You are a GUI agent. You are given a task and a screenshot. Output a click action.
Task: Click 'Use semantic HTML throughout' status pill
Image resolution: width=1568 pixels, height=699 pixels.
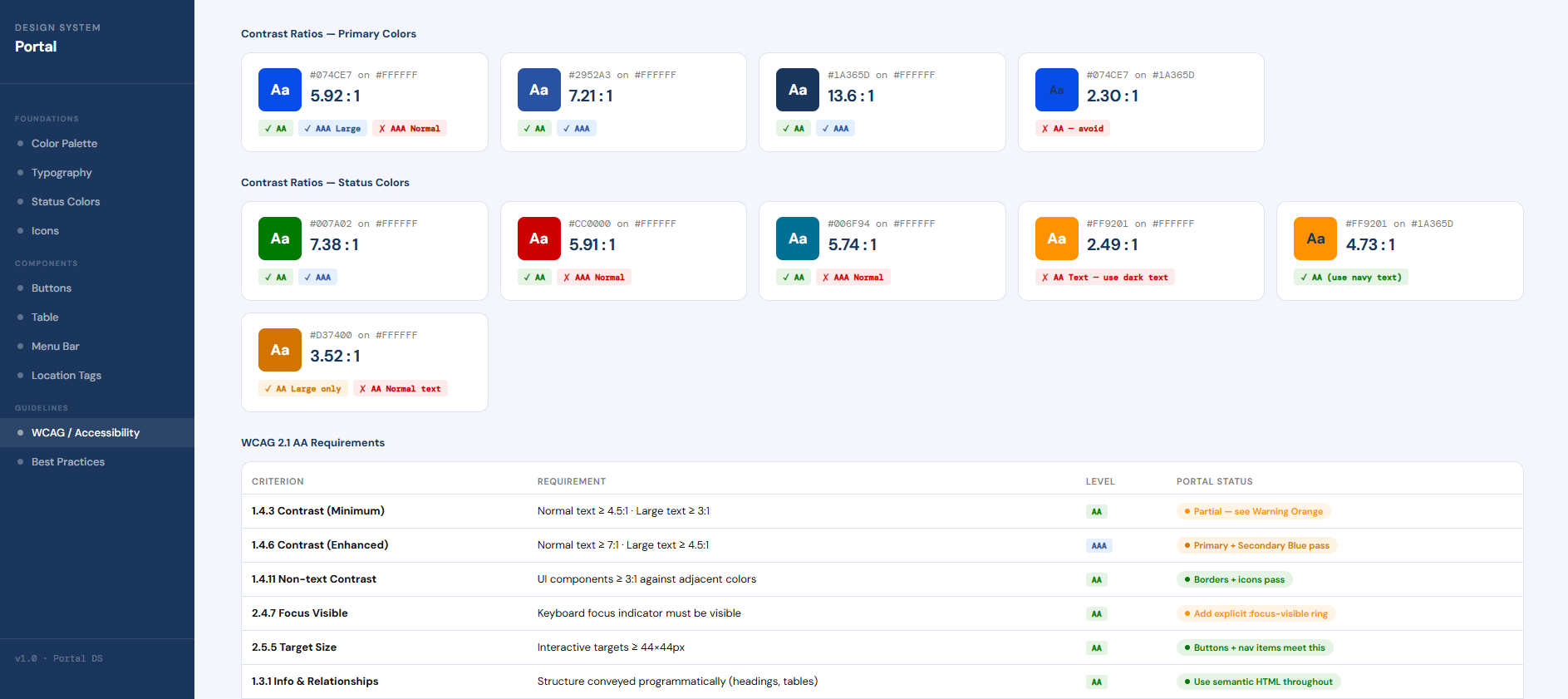coord(1258,682)
